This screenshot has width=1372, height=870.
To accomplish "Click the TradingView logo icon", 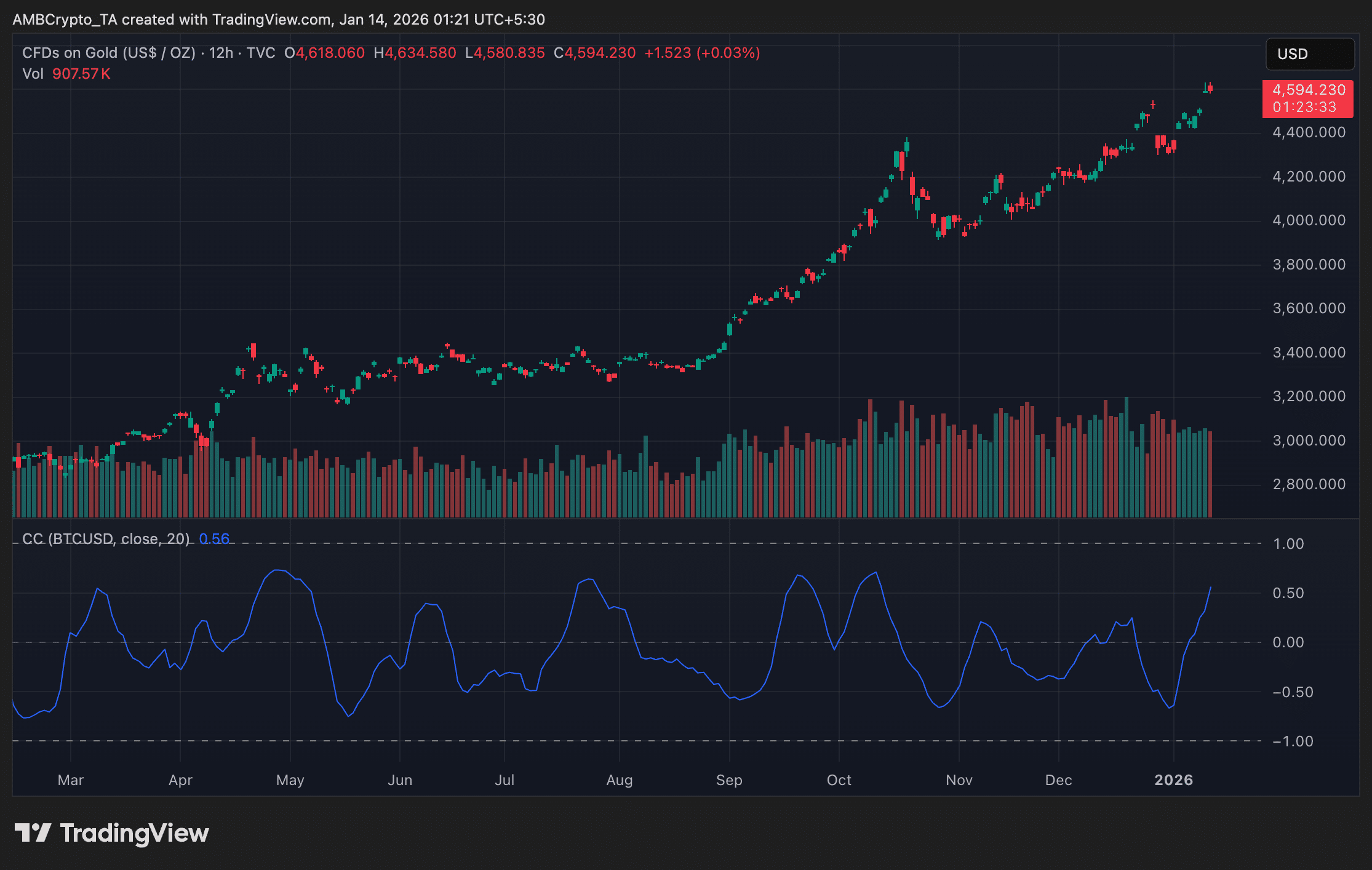I will [33, 832].
